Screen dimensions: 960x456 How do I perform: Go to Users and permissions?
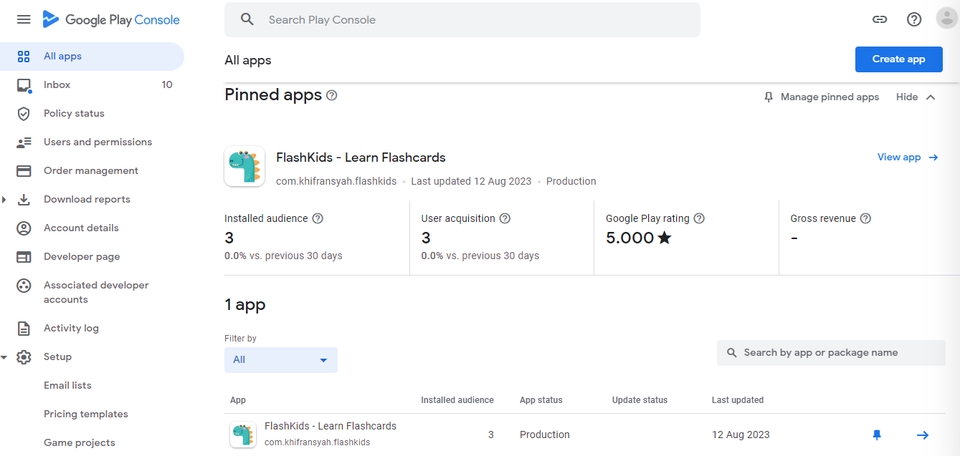point(92,142)
